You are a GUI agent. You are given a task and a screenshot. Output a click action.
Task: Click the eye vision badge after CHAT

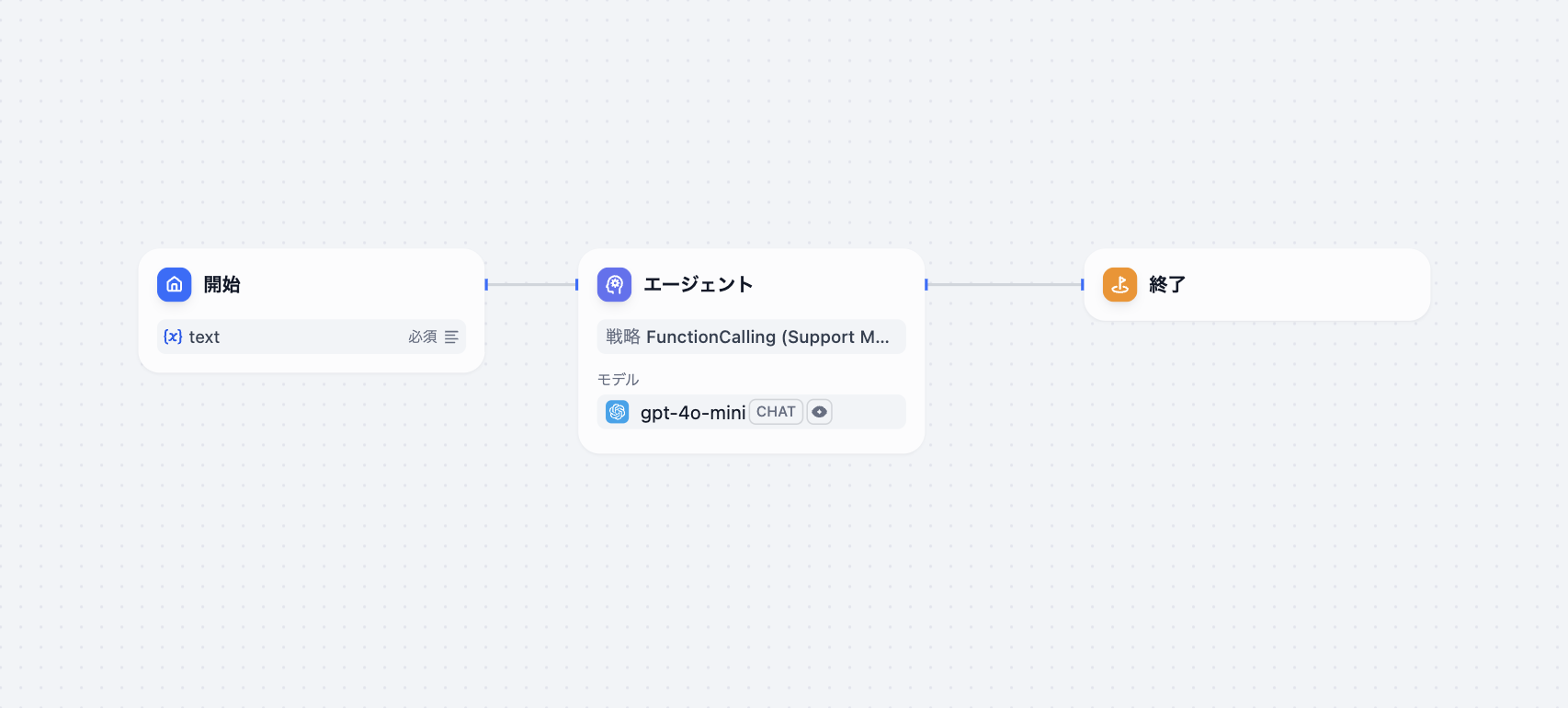pyautogui.click(x=819, y=412)
